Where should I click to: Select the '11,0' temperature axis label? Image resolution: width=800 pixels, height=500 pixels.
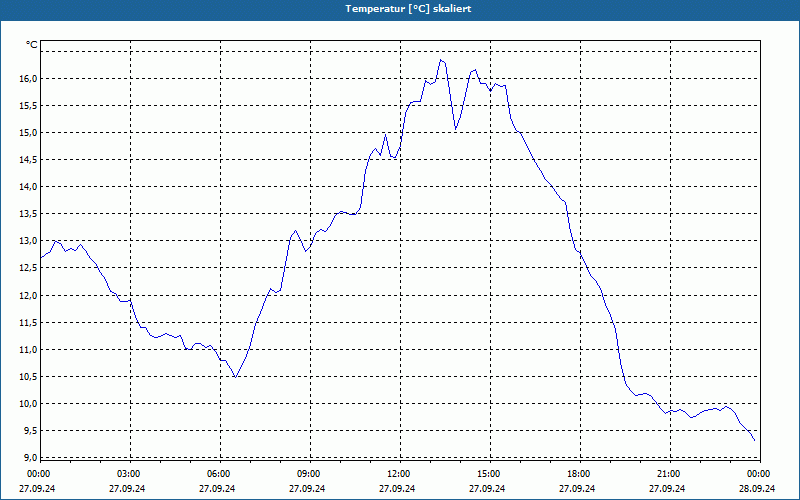pos(29,349)
